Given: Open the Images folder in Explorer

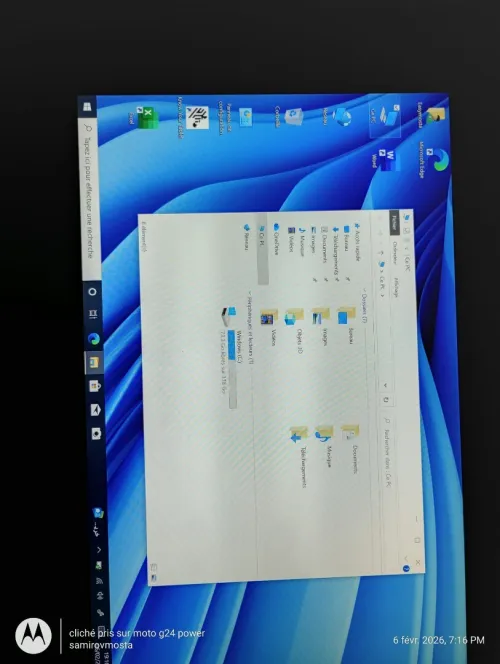Looking at the screenshot, I should tap(321, 324).
